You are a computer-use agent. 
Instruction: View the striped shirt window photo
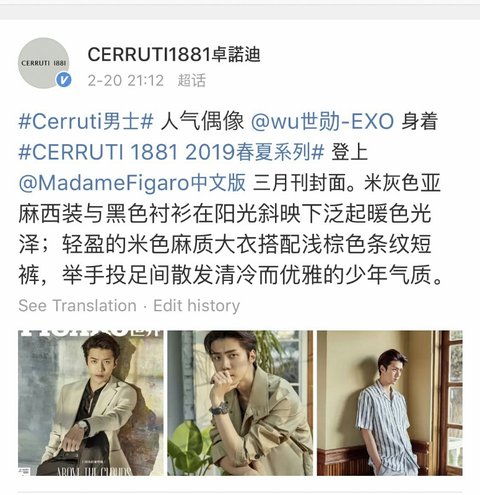click(390, 403)
